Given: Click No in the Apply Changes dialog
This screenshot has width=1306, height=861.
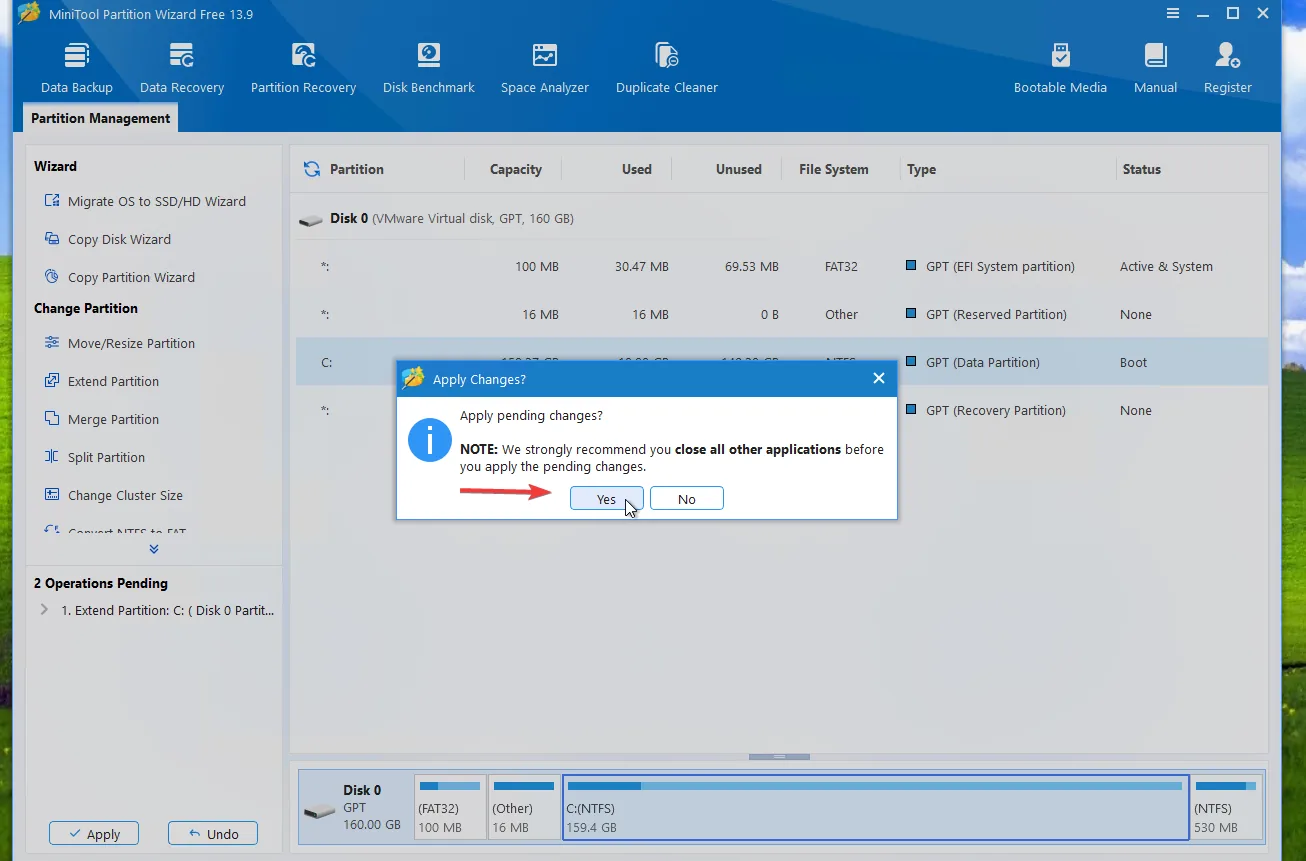Looking at the screenshot, I should (x=687, y=499).
